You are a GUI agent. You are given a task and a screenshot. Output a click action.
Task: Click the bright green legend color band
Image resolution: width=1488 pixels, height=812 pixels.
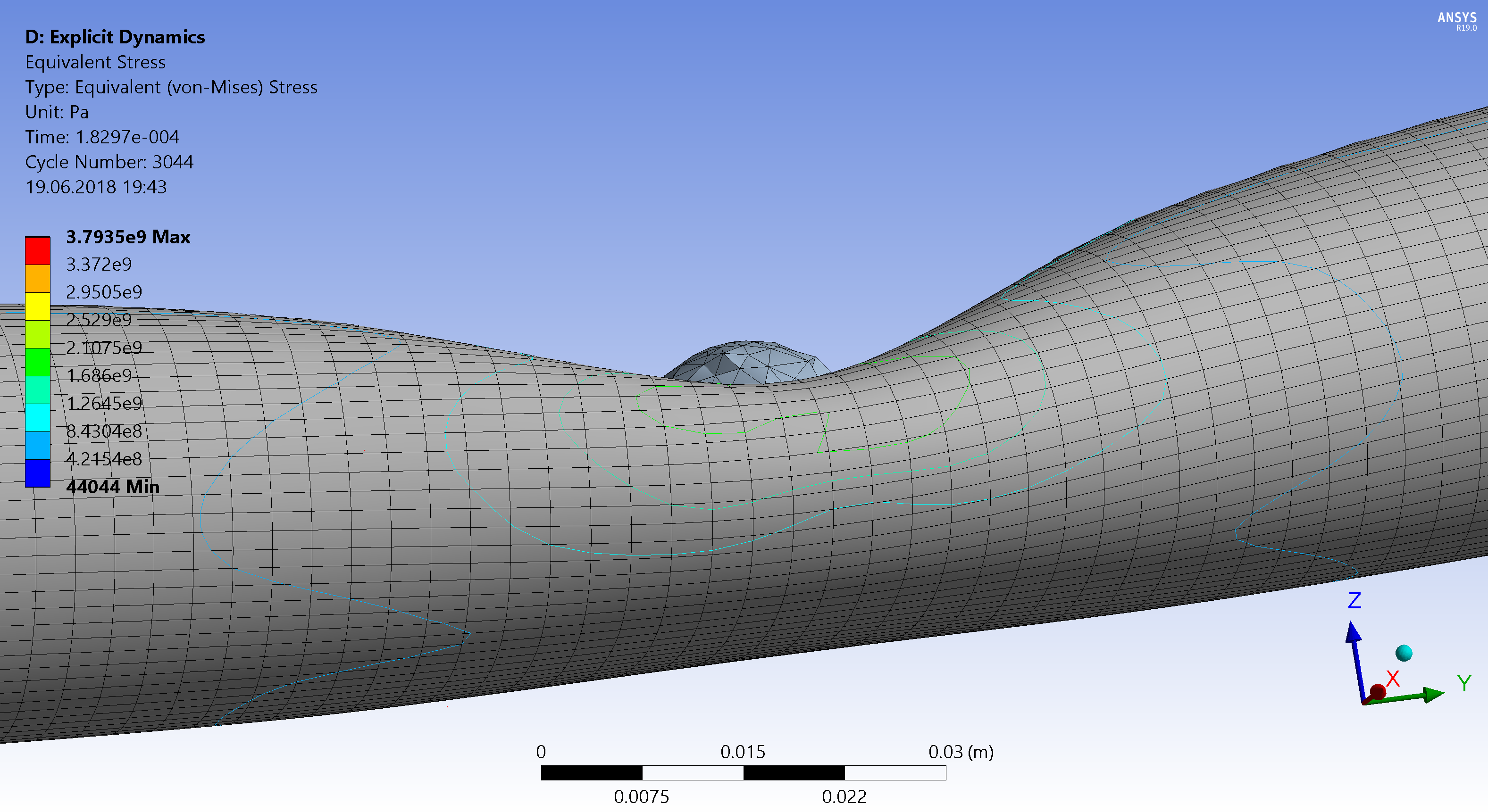coord(38,362)
